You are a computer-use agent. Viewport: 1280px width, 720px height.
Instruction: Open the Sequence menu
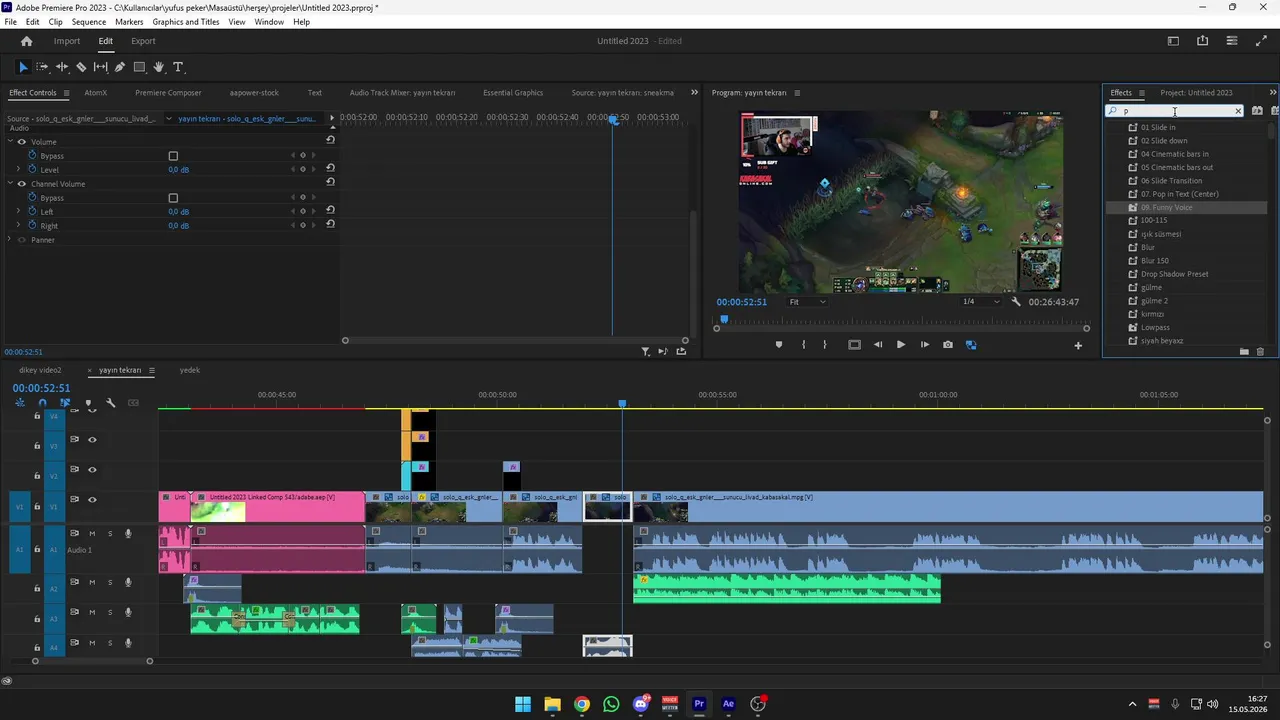pos(89,22)
